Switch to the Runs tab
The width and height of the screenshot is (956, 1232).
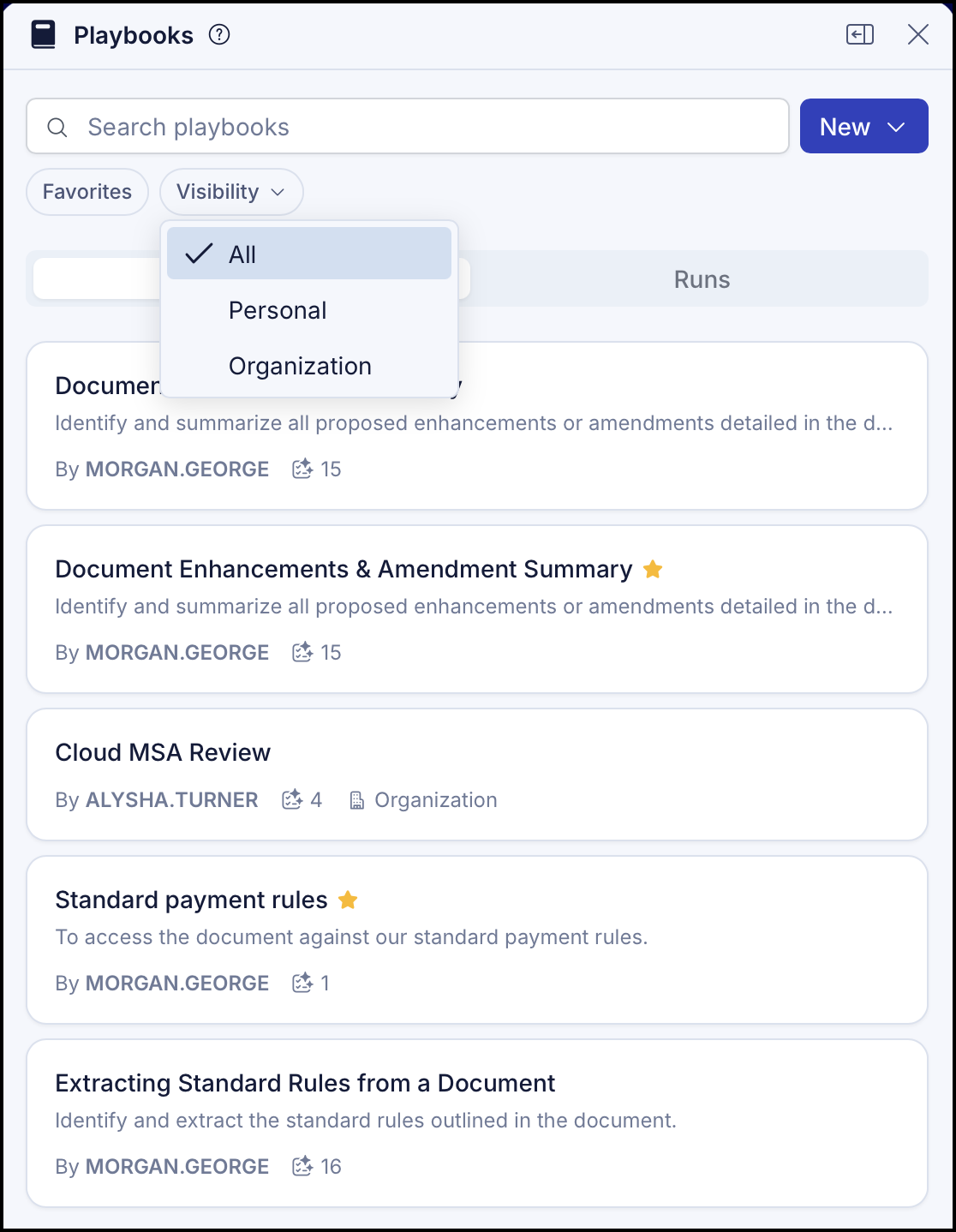click(x=702, y=279)
